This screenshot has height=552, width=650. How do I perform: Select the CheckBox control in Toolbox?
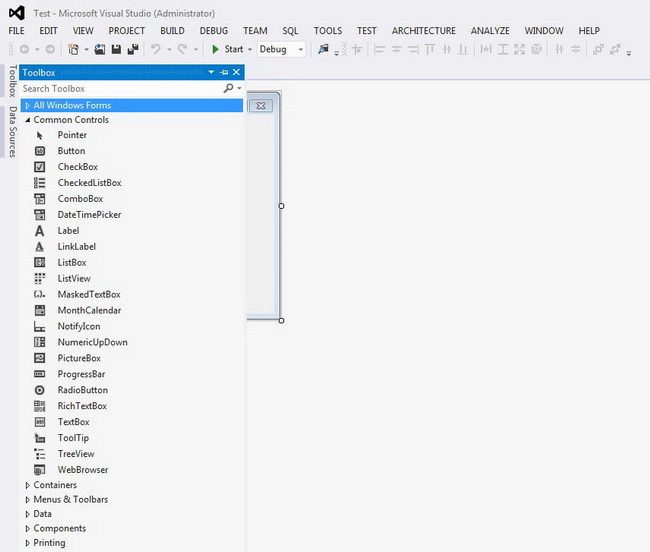click(x=77, y=167)
